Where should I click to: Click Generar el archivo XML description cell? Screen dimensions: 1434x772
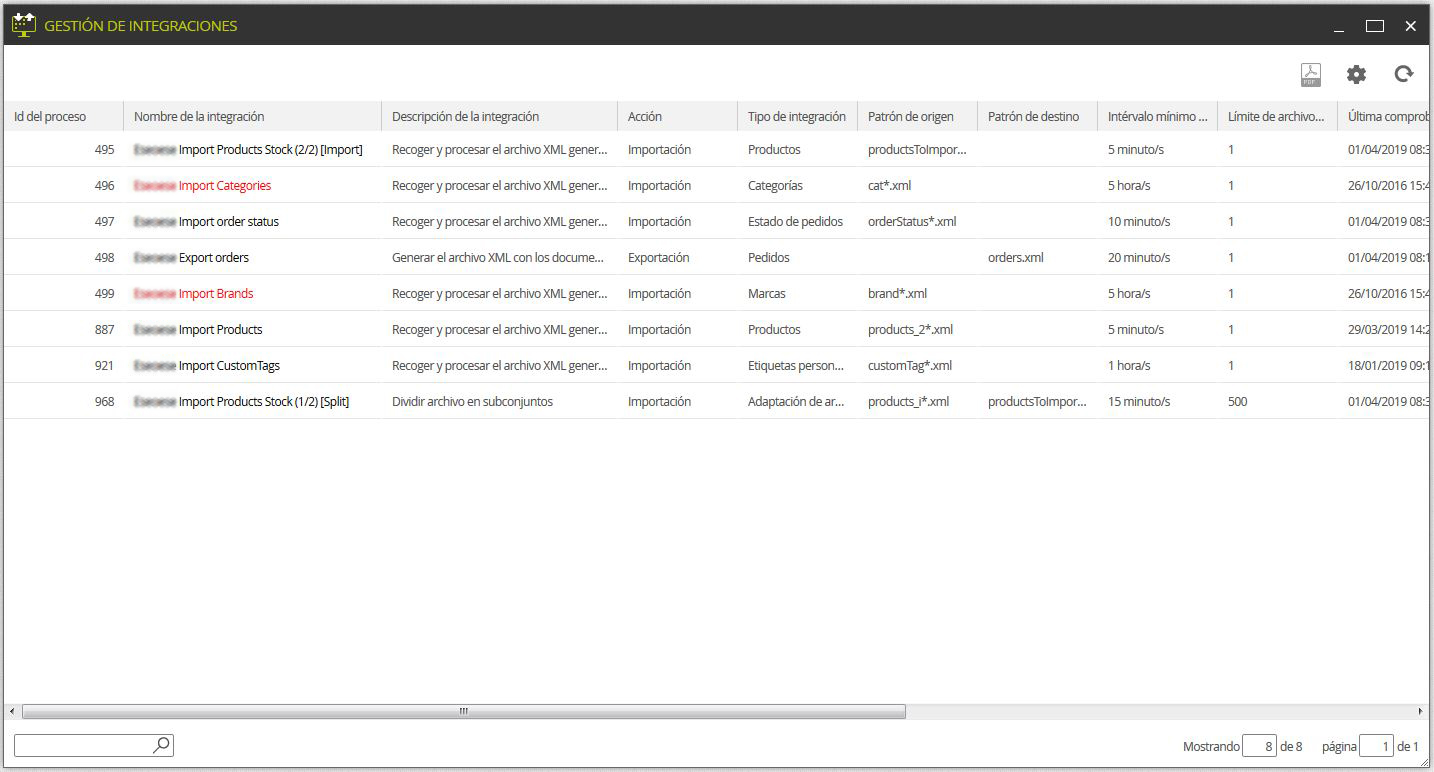pyautogui.click(x=498, y=257)
